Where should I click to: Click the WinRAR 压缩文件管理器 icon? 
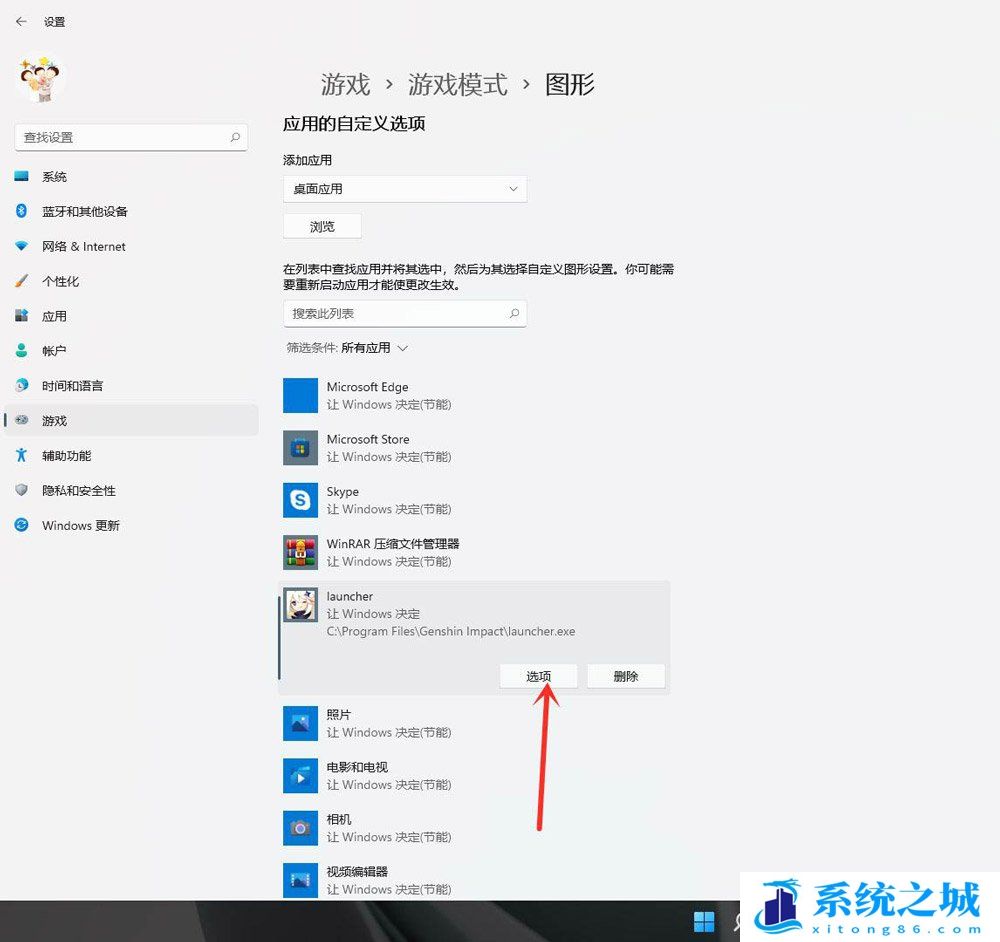pos(299,552)
